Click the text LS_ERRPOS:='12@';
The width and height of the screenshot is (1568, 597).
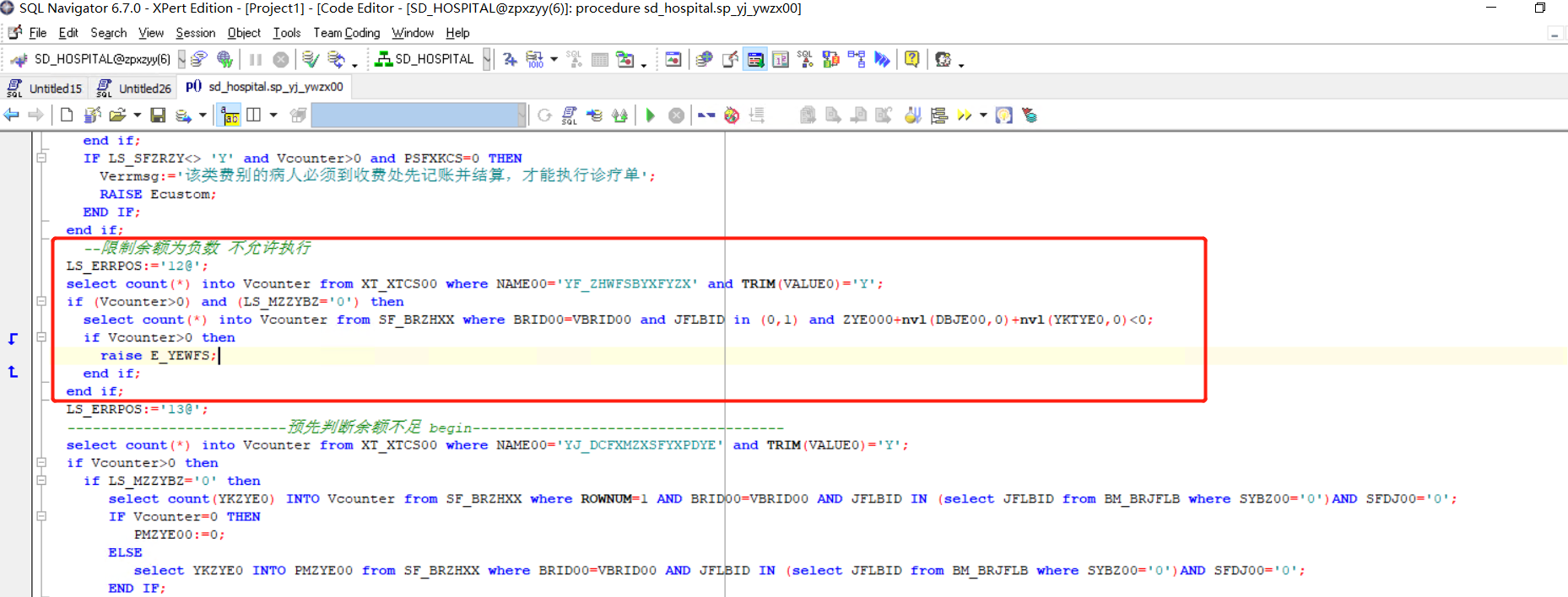(x=137, y=266)
